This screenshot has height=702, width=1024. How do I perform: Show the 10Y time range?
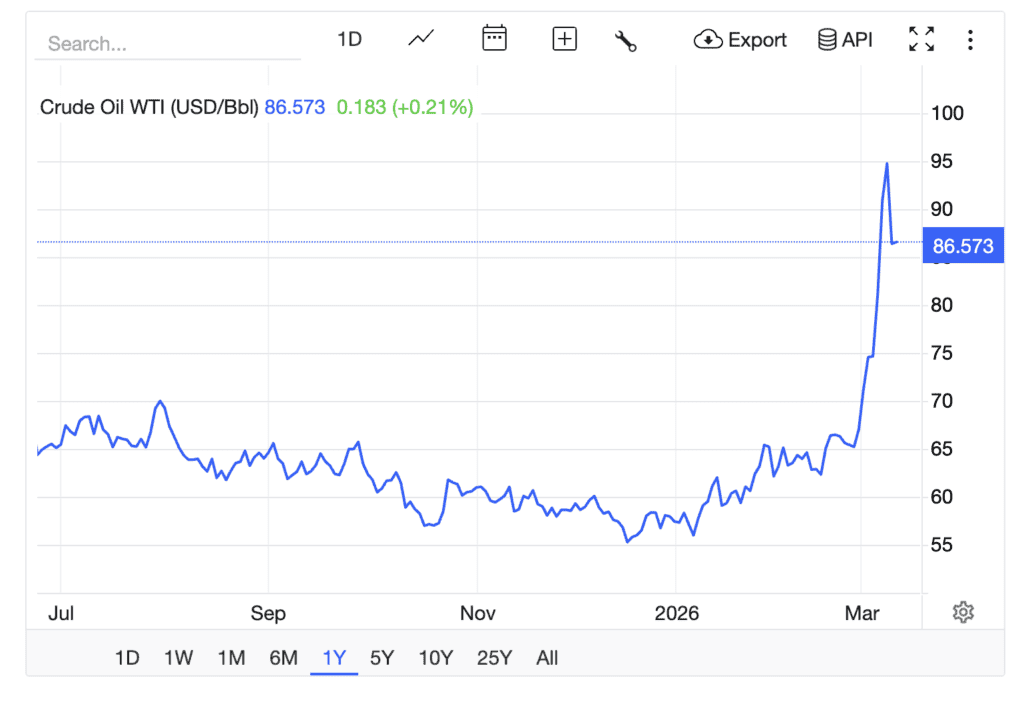(436, 658)
